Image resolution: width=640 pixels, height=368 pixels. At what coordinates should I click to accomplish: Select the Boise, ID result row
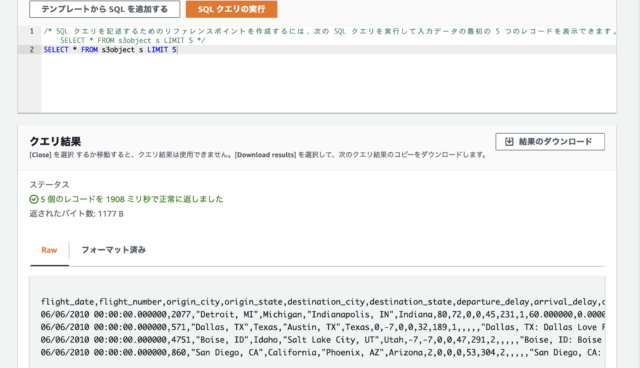pyautogui.click(x=323, y=339)
